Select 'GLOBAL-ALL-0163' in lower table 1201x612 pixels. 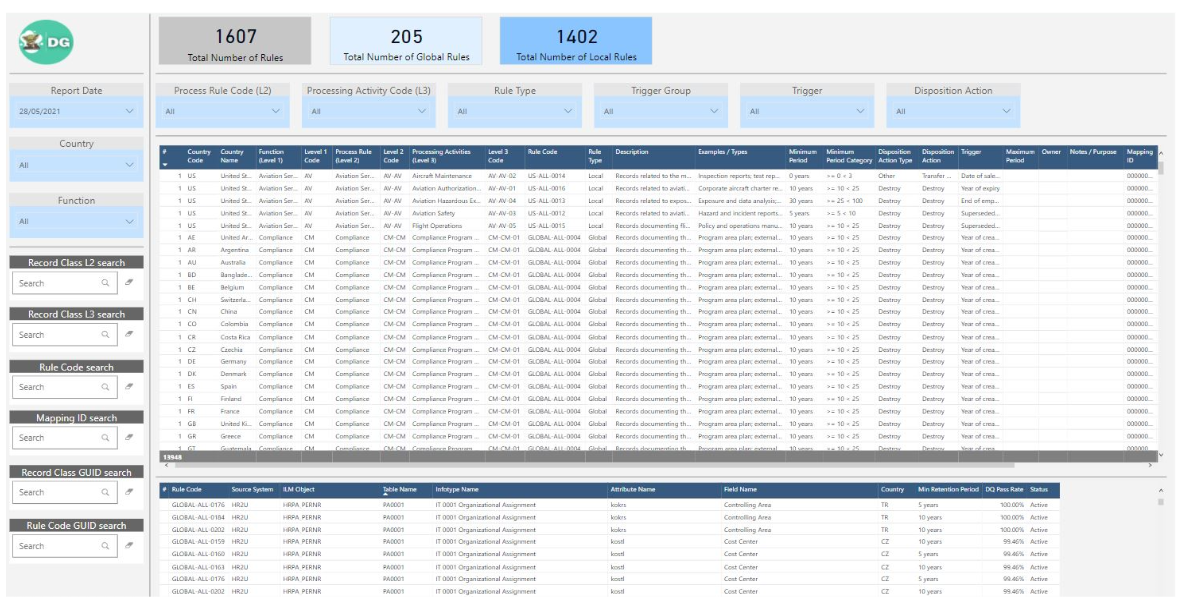(x=198, y=567)
